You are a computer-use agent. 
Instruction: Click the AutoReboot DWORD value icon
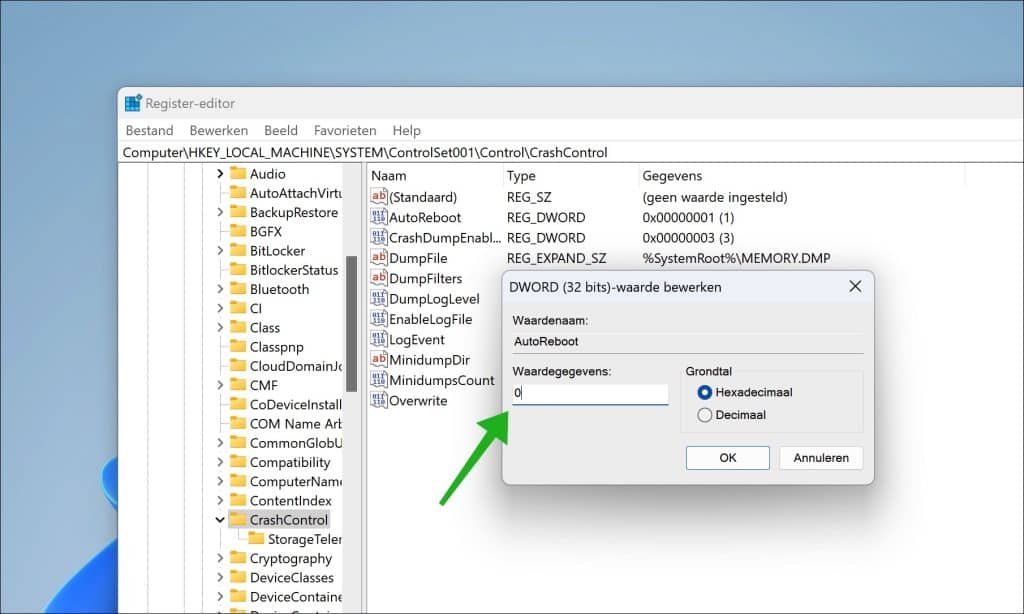[x=379, y=217]
